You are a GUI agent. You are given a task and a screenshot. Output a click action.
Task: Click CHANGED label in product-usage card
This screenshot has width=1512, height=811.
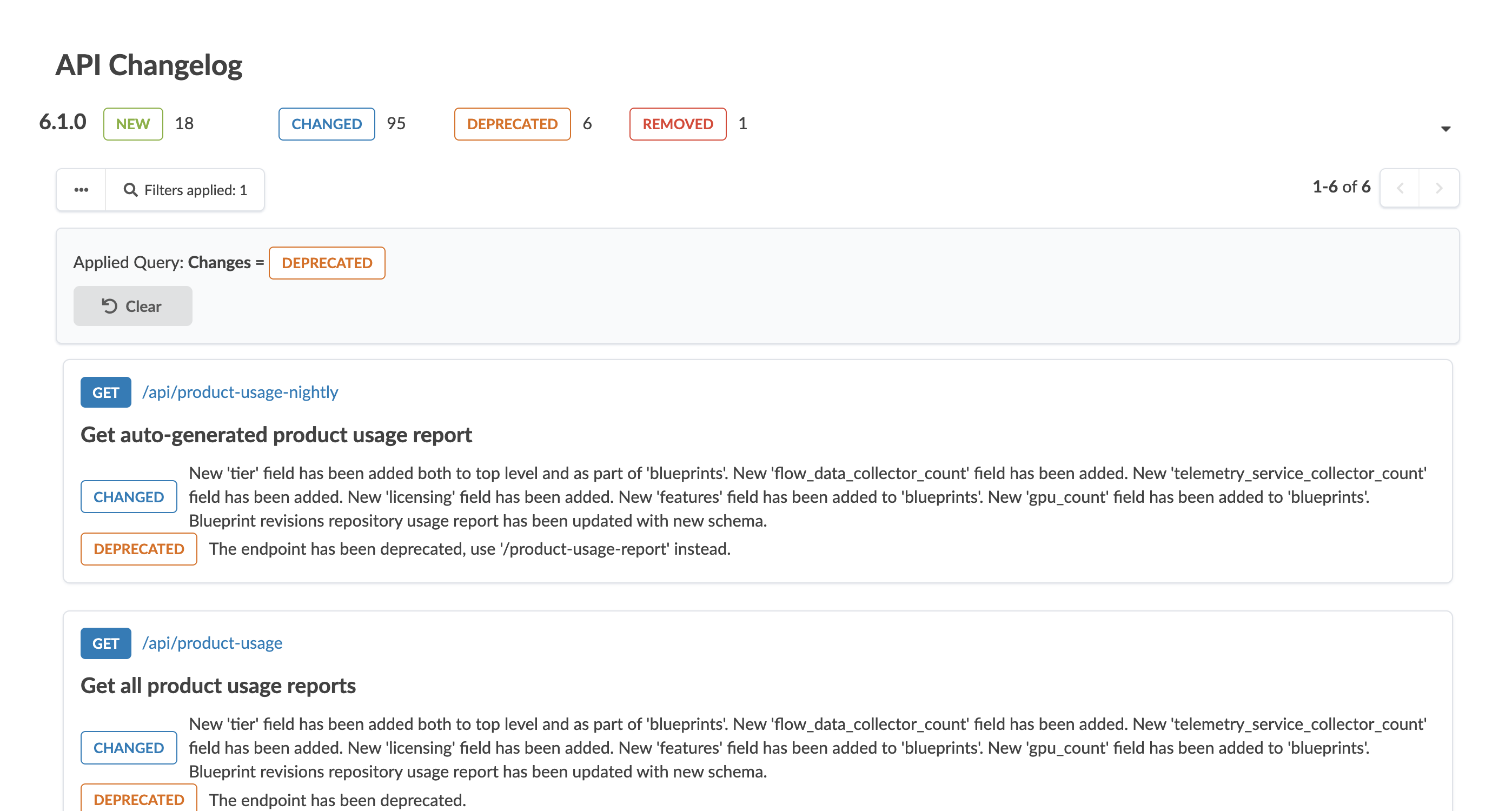(129, 748)
